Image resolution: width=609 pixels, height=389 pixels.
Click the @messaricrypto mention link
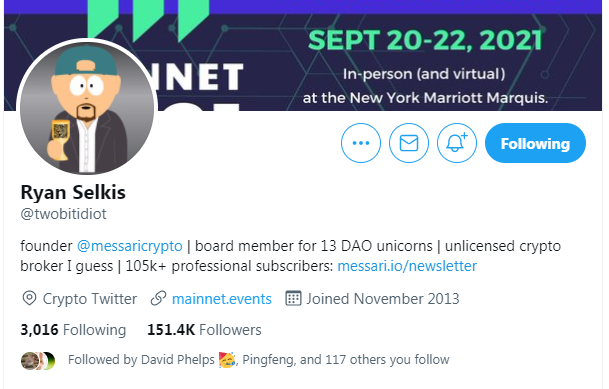point(130,246)
